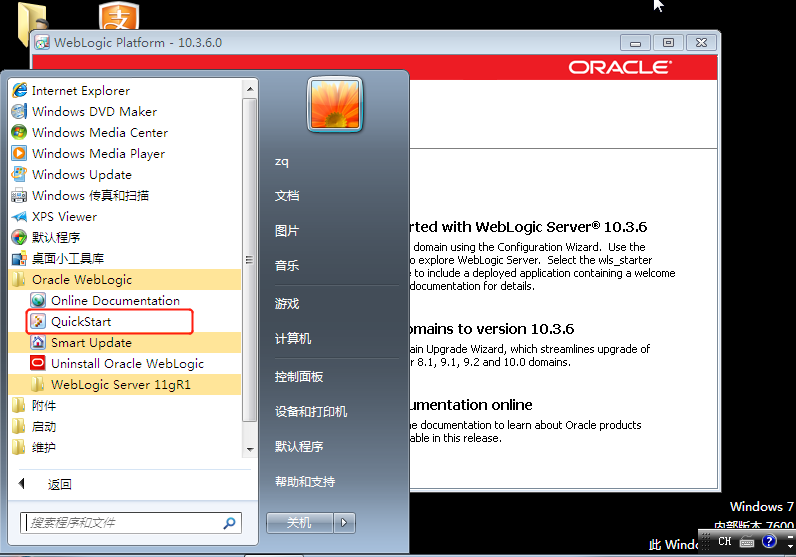Click 桌面小工具库 gadget icon
This screenshot has width=796, height=557.
point(19,258)
